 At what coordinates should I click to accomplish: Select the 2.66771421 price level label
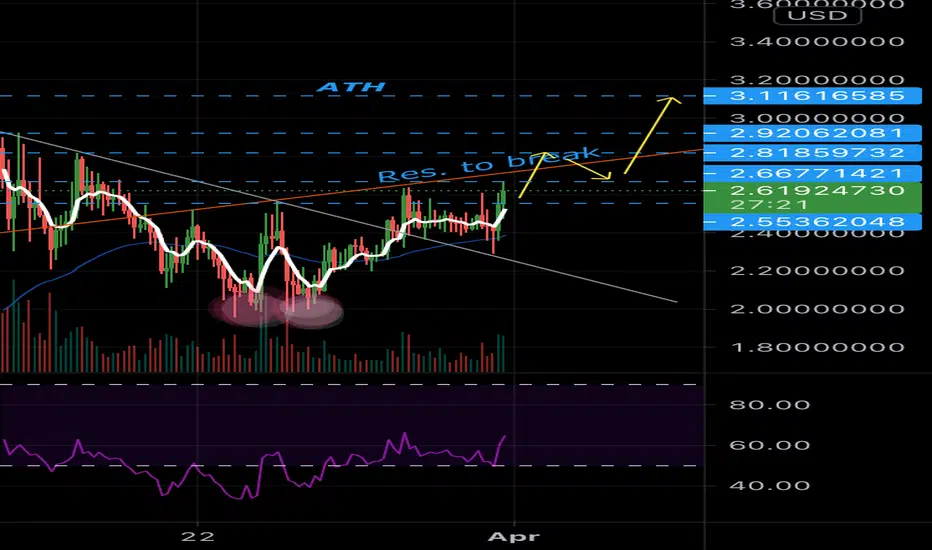point(812,173)
